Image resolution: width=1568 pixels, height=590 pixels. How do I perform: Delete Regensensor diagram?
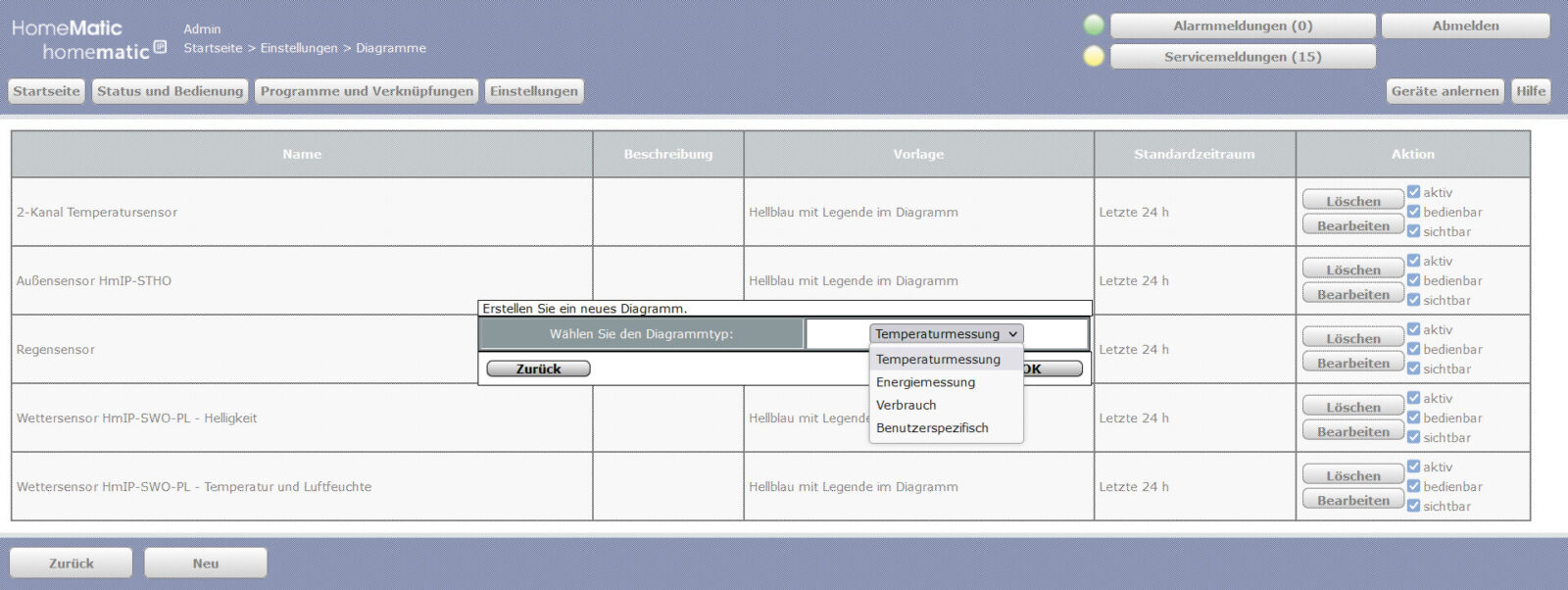(1353, 338)
